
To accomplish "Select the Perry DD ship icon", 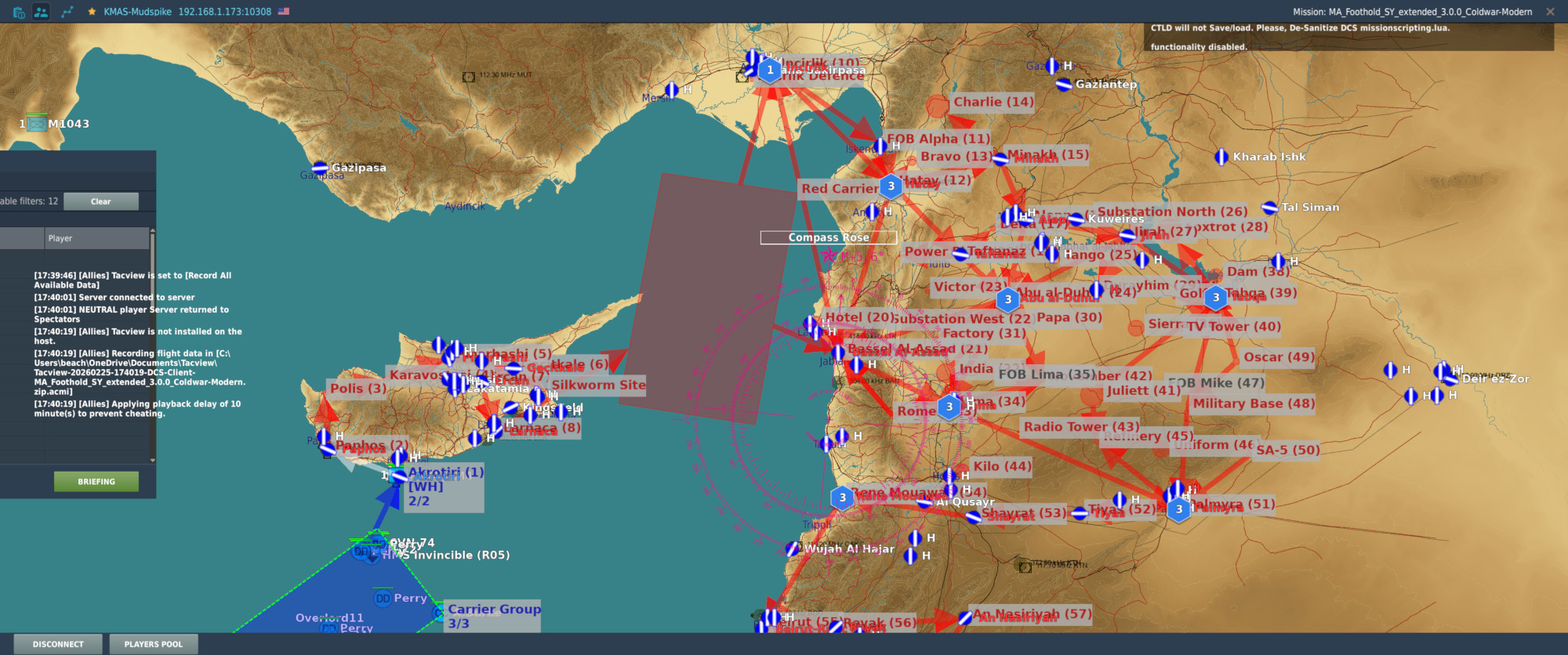I will click(x=383, y=599).
